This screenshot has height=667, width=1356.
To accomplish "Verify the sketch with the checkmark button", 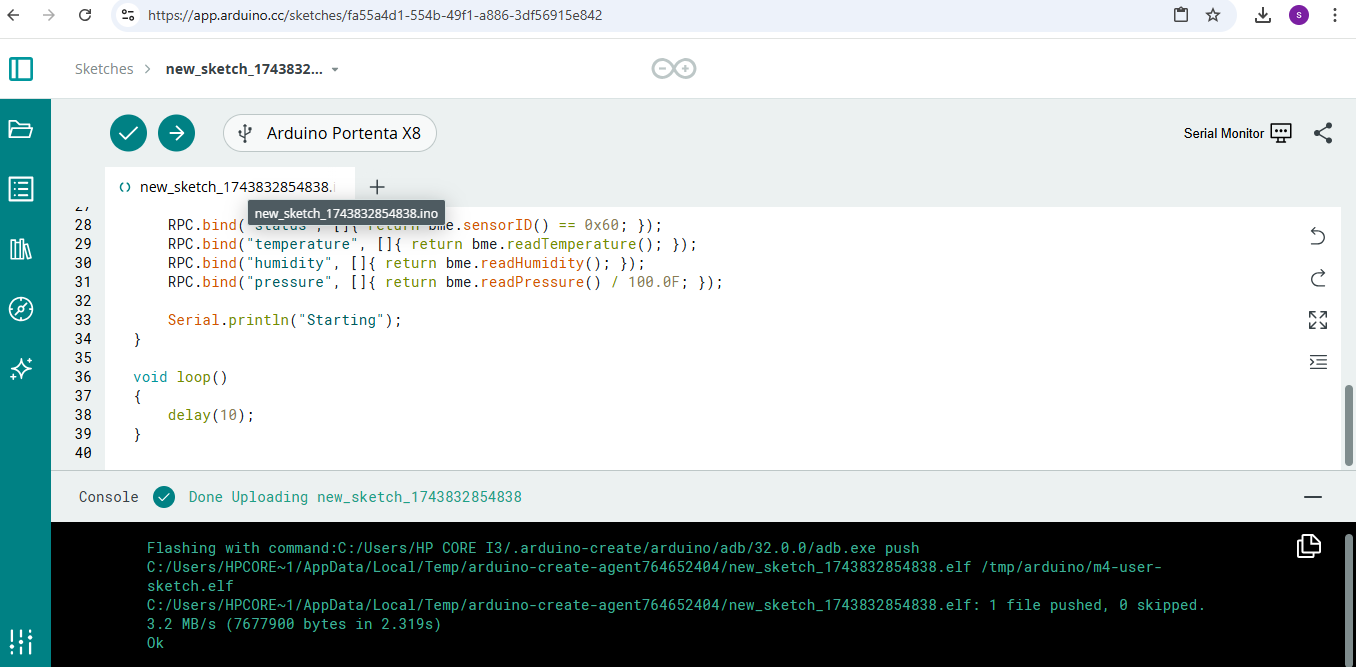I will pyautogui.click(x=128, y=132).
